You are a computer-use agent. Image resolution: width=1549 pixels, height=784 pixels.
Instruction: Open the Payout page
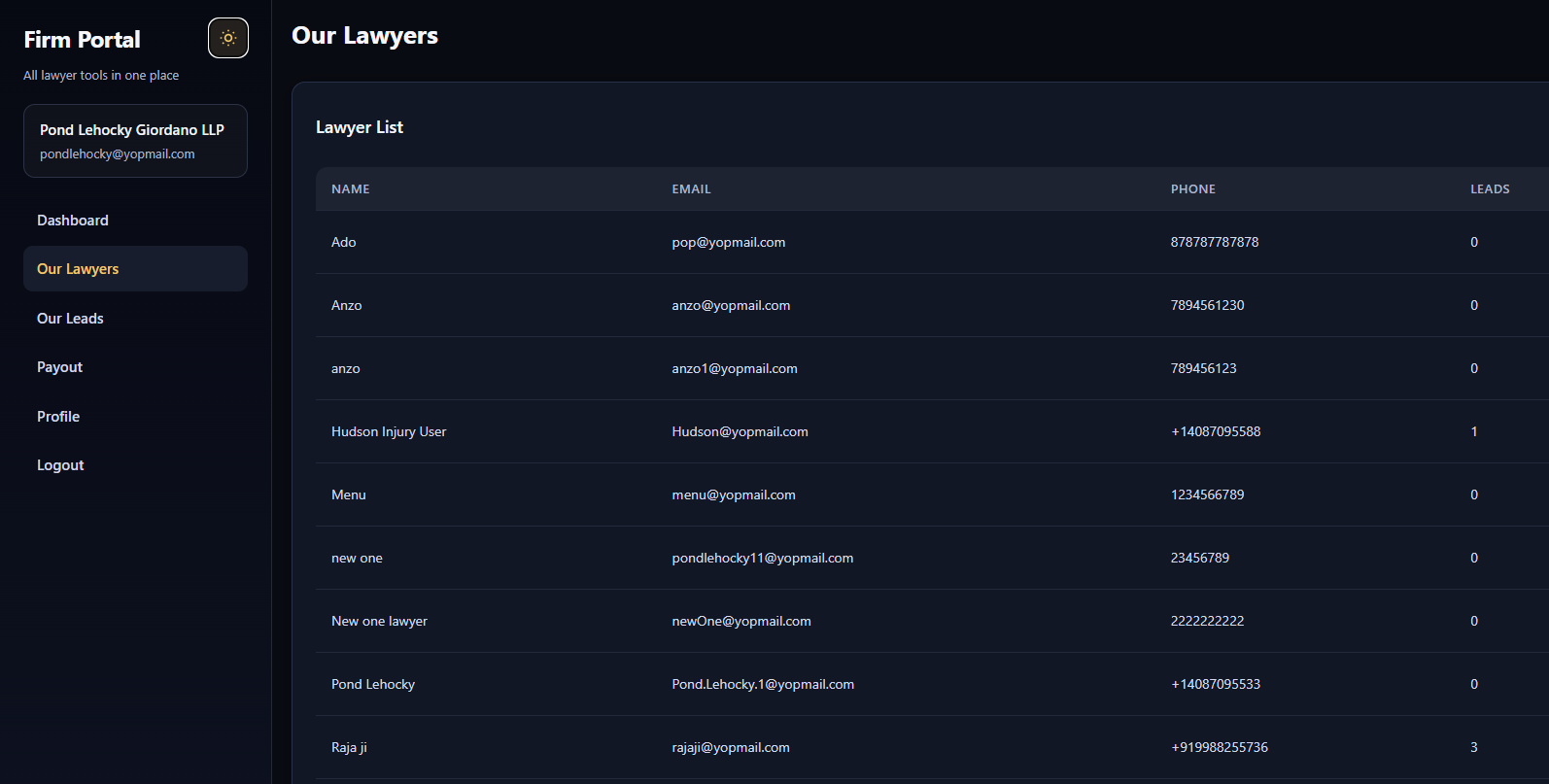(135, 367)
